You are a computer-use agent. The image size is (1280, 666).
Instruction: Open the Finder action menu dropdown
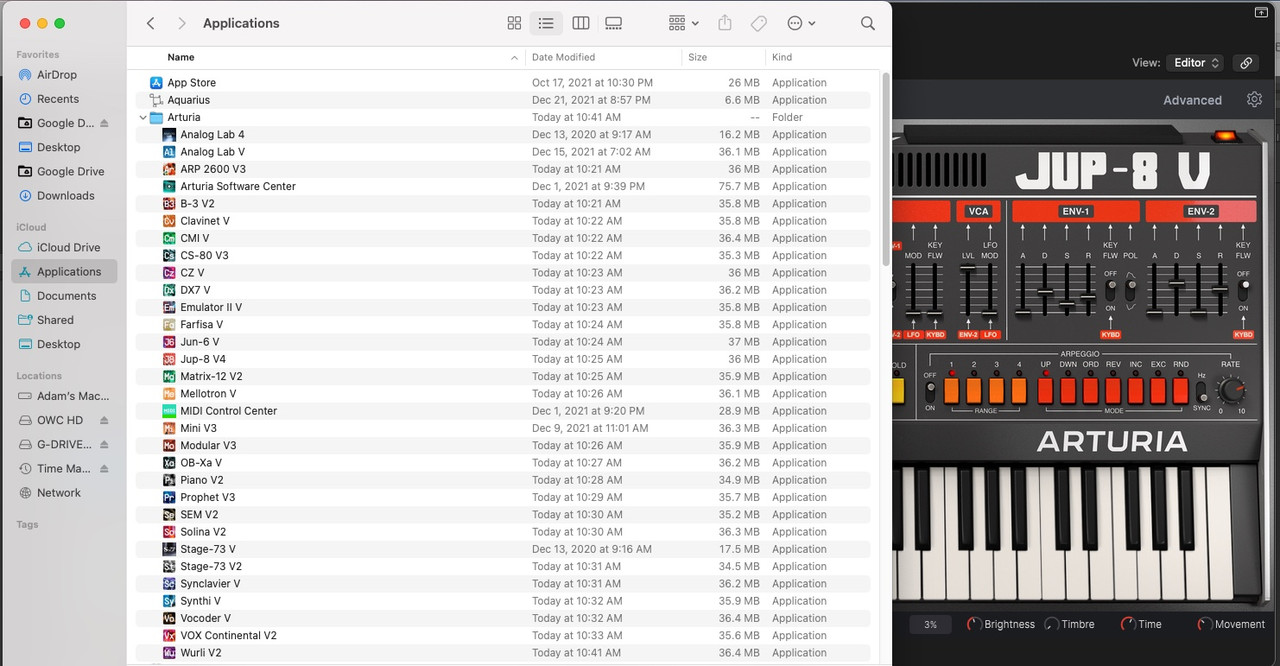pos(801,23)
